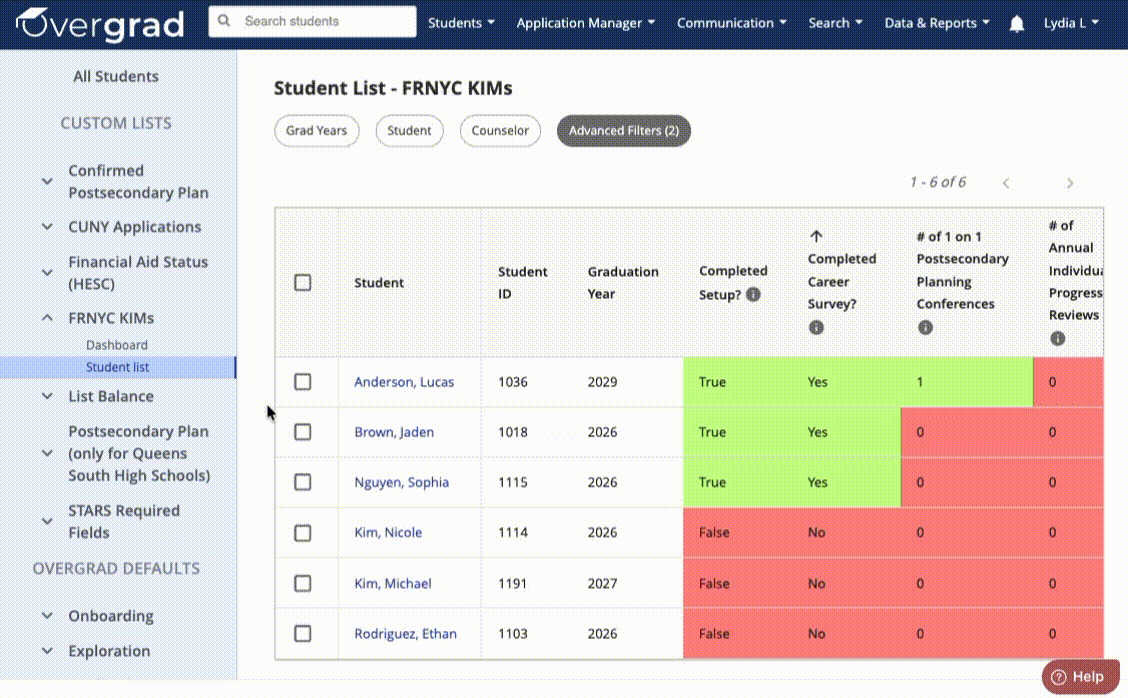The width and height of the screenshot is (1128, 698).
Task: Open the Application Manager menu
Action: 586,23
